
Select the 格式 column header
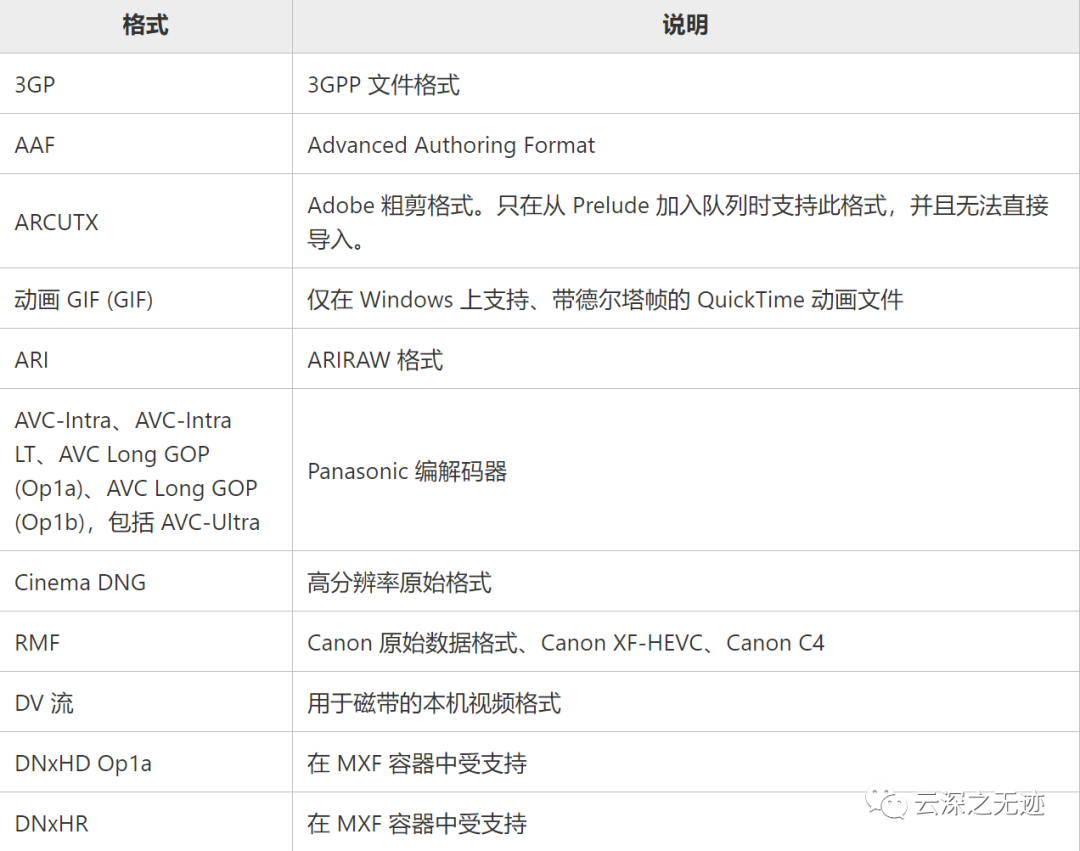pos(145,25)
